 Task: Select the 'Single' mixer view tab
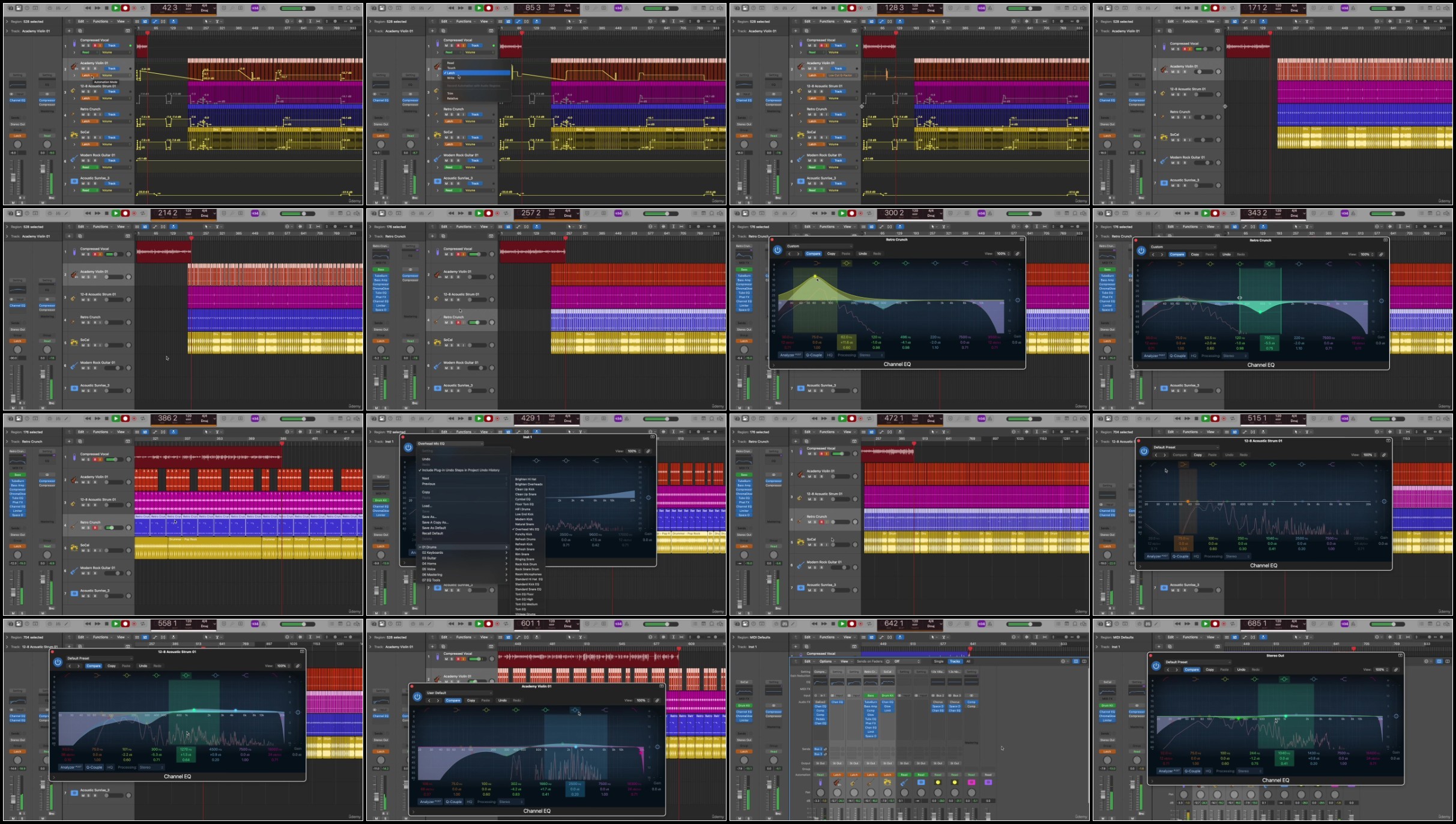(x=938, y=661)
